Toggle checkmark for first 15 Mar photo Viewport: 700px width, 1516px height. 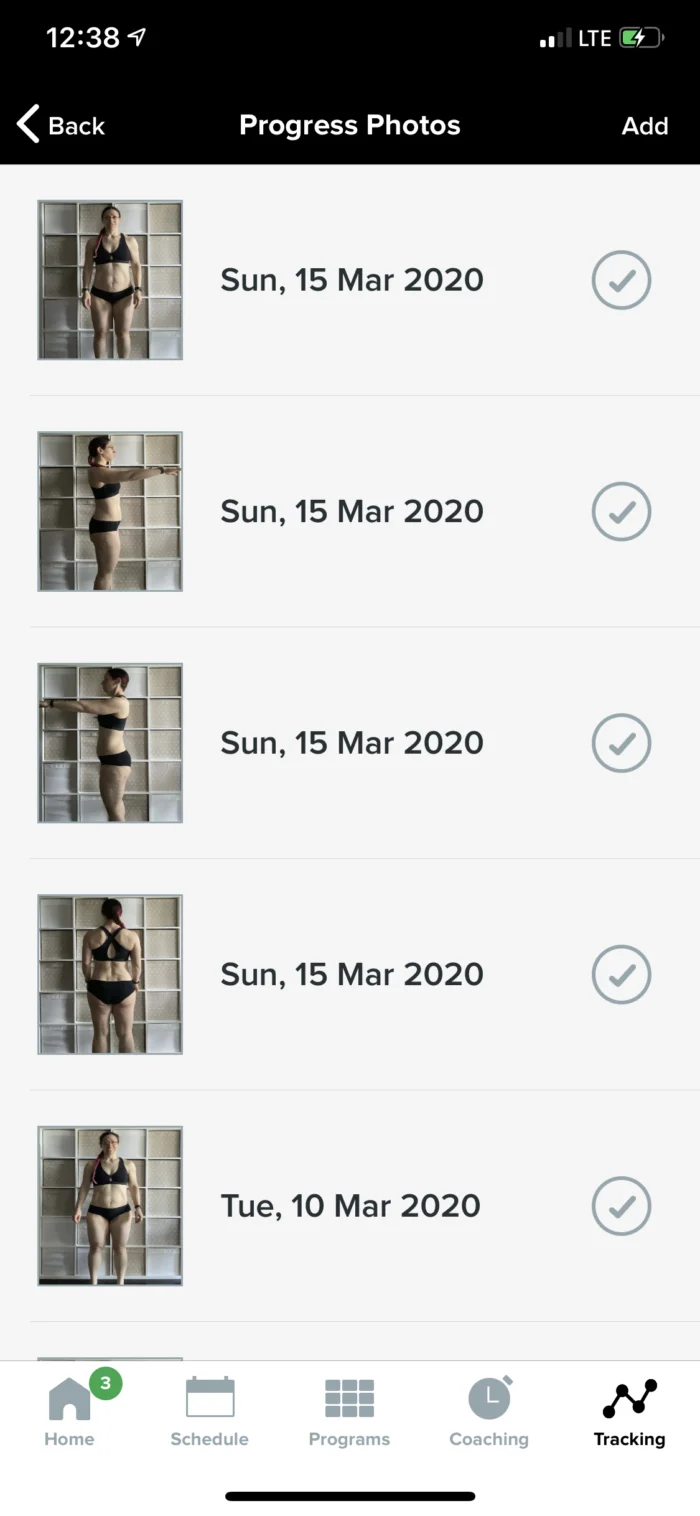(x=621, y=280)
